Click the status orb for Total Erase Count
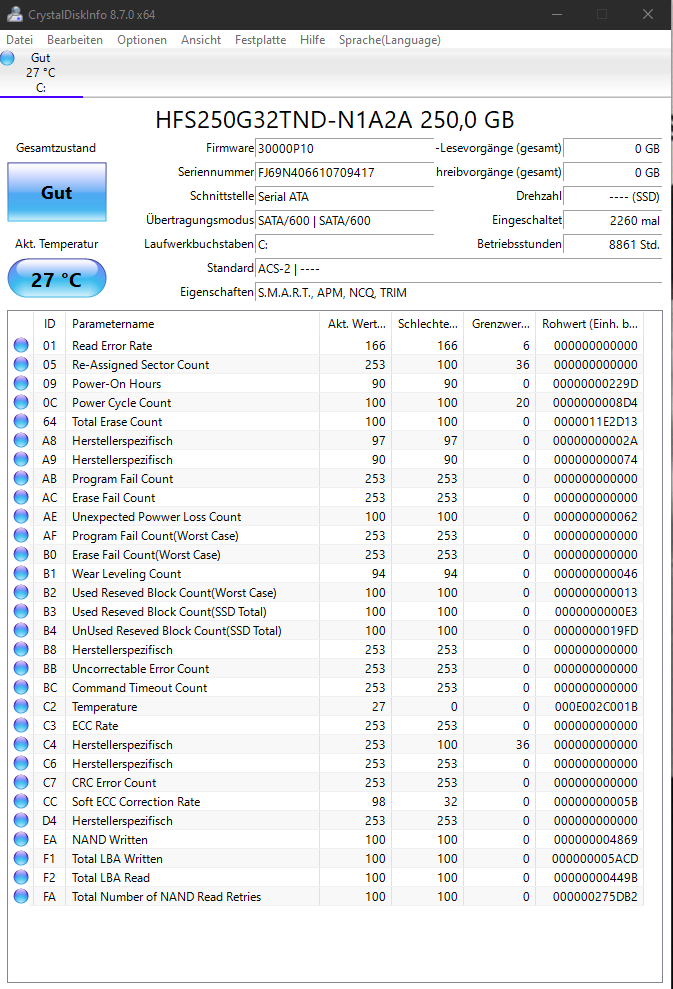 click(21, 421)
